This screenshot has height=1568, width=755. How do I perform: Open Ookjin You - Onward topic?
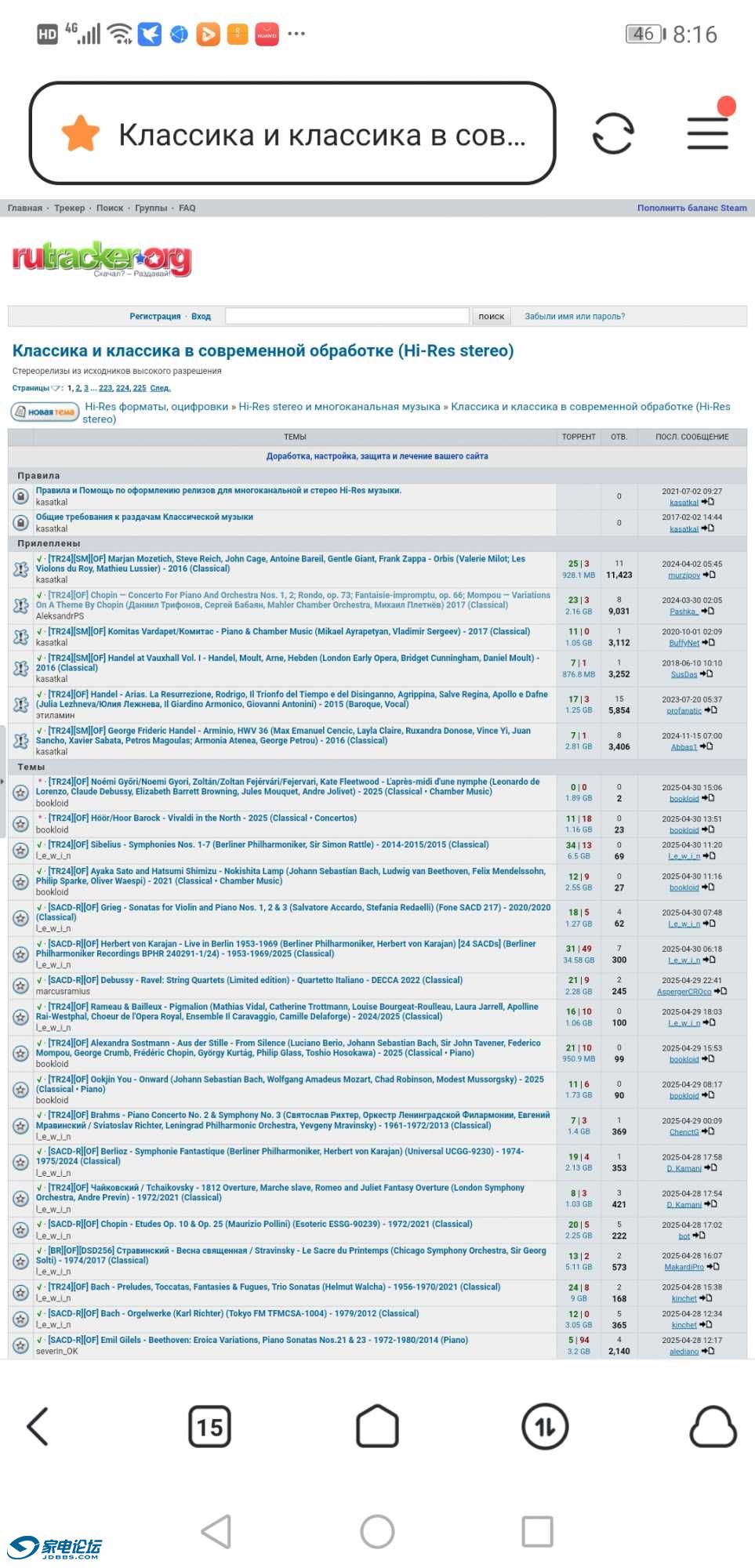click(290, 1084)
